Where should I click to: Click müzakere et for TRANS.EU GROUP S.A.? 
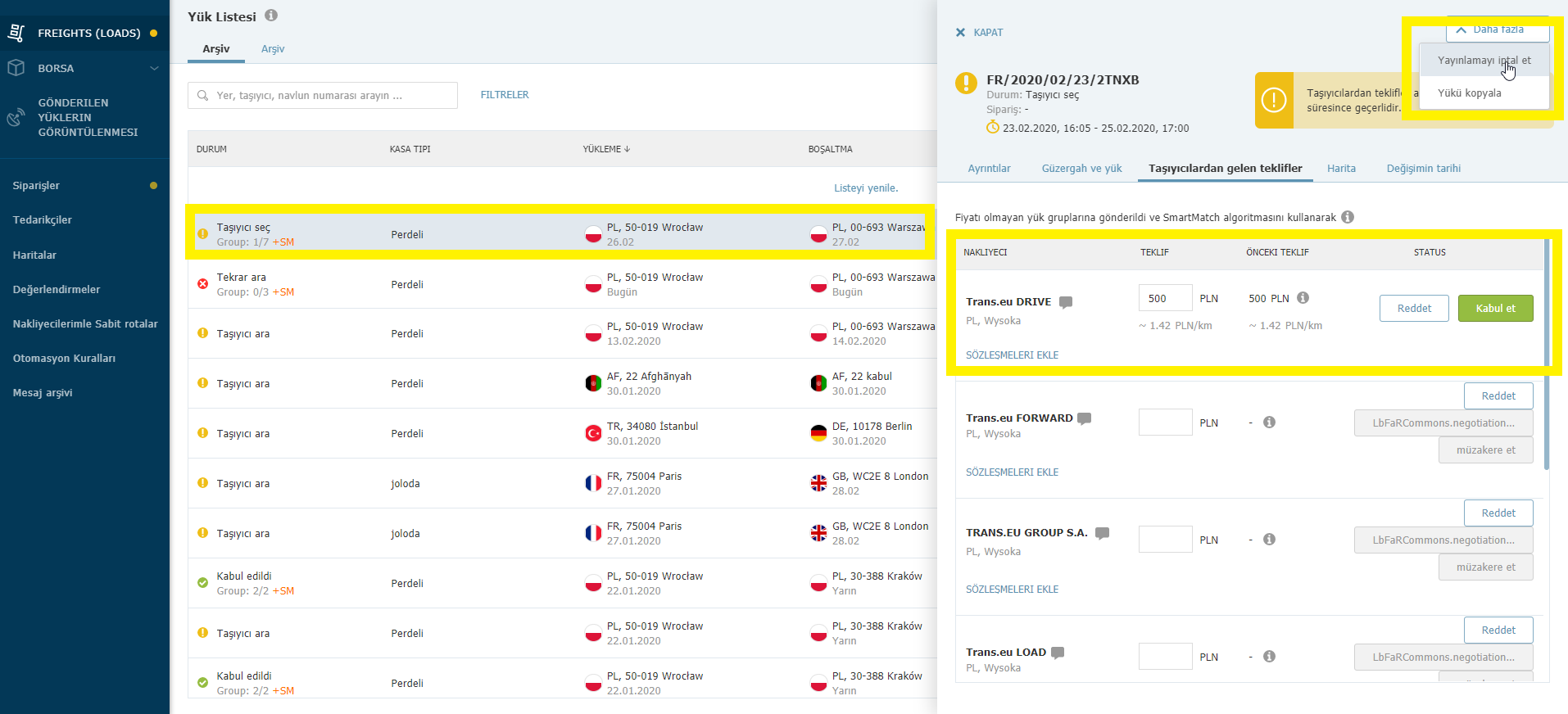[1485, 567]
